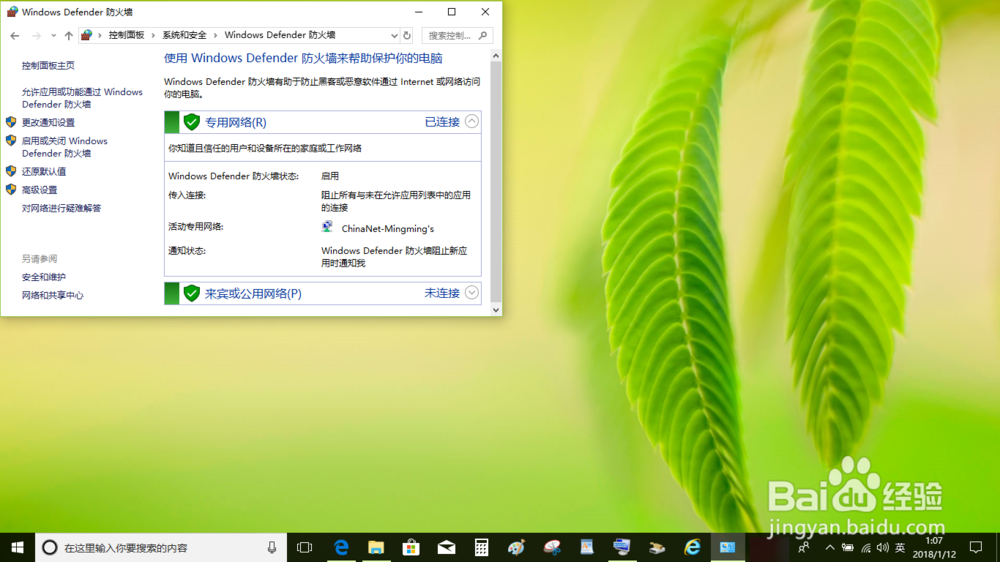Click the green shield next to 专用网络
Screen dimensions: 1000x562
[x=191, y=122]
